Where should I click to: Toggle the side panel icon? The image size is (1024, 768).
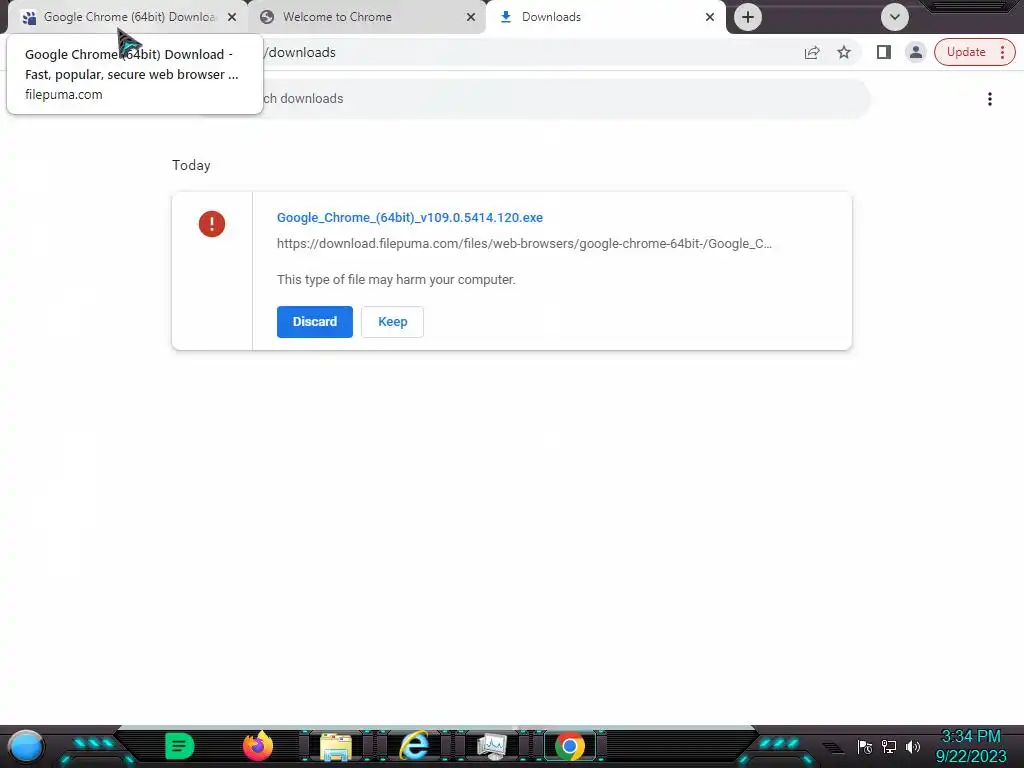[x=884, y=52]
